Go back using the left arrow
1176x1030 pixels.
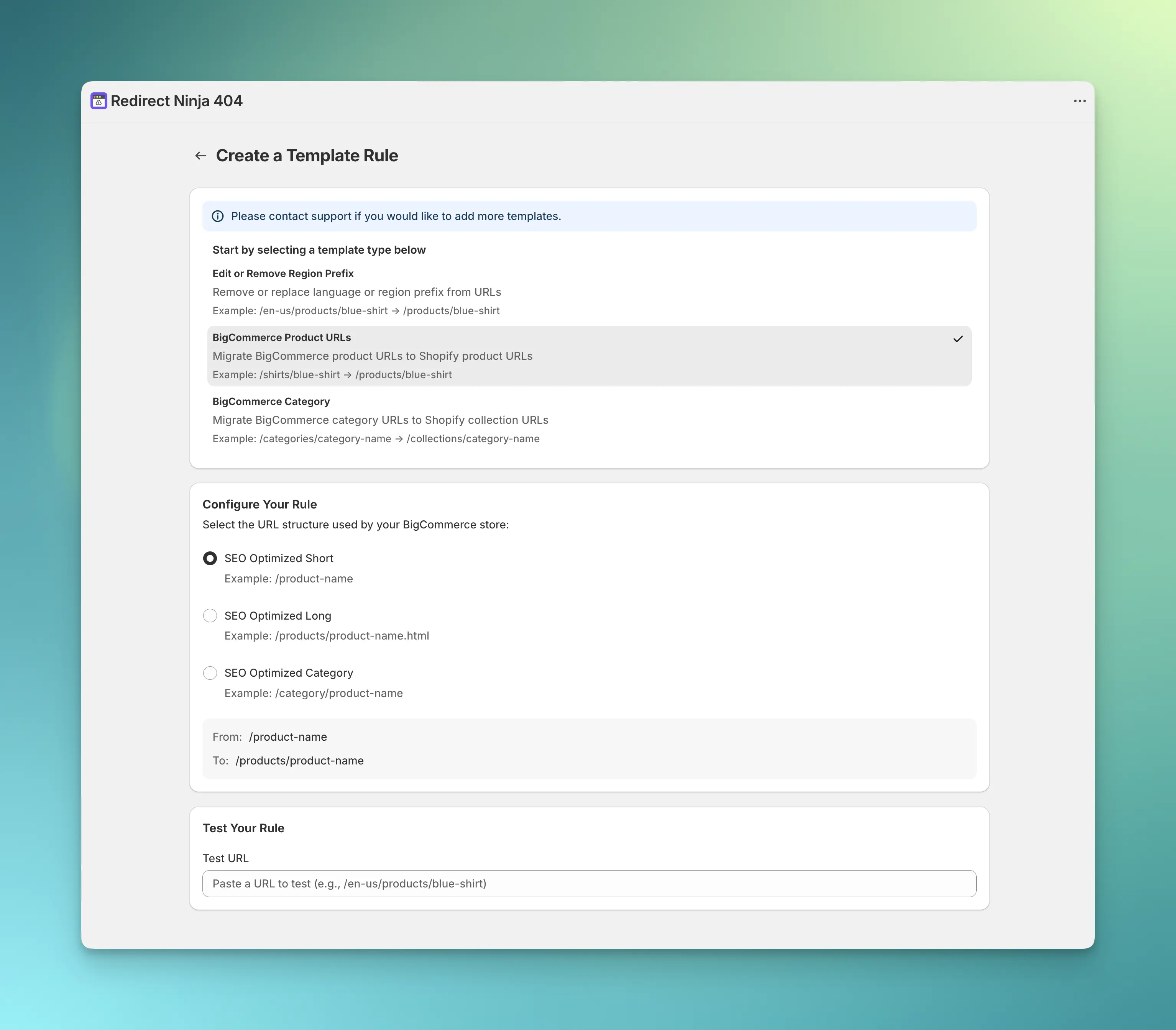pyautogui.click(x=201, y=156)
